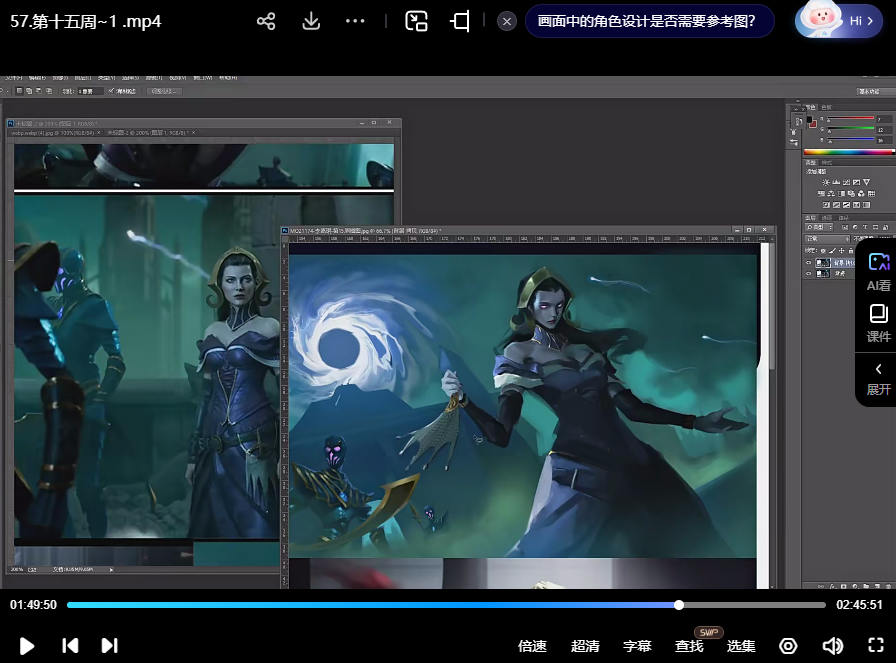896x663 pixels.
Task: Mute the volume speaker icon
Action: (832, 646)
